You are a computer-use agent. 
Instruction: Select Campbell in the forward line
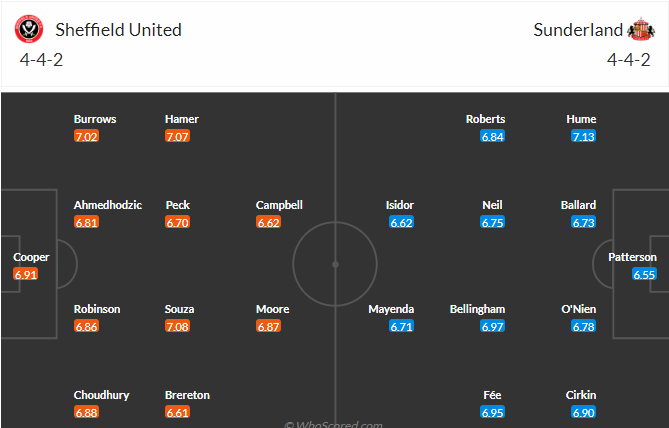279,205
